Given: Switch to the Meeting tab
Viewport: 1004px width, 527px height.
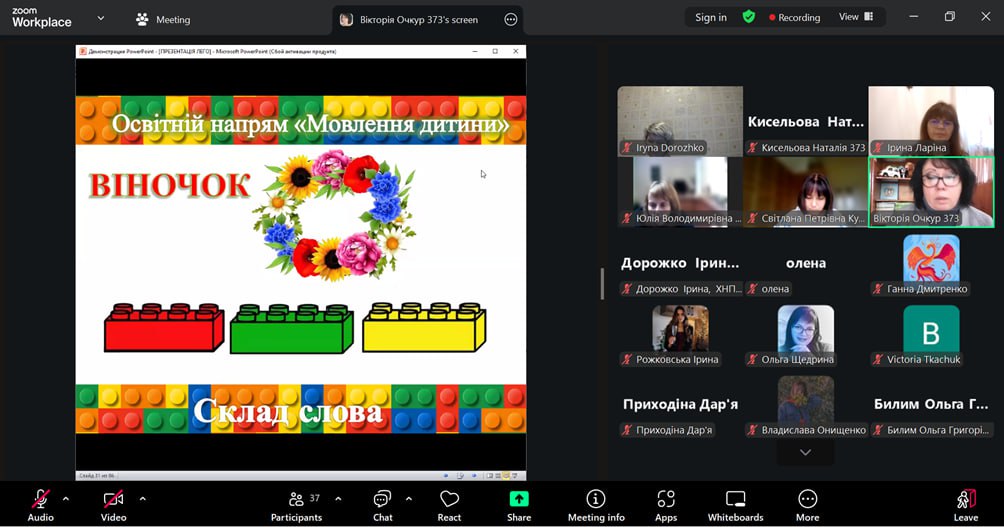Looking at the screenshot, I should 163,19.
